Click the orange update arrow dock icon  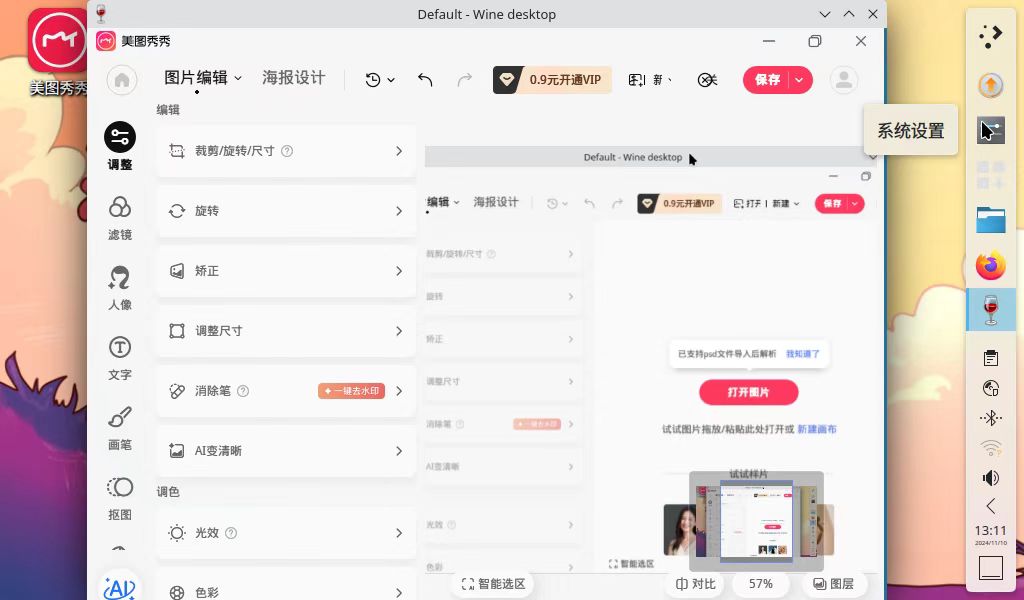[991, 85]
